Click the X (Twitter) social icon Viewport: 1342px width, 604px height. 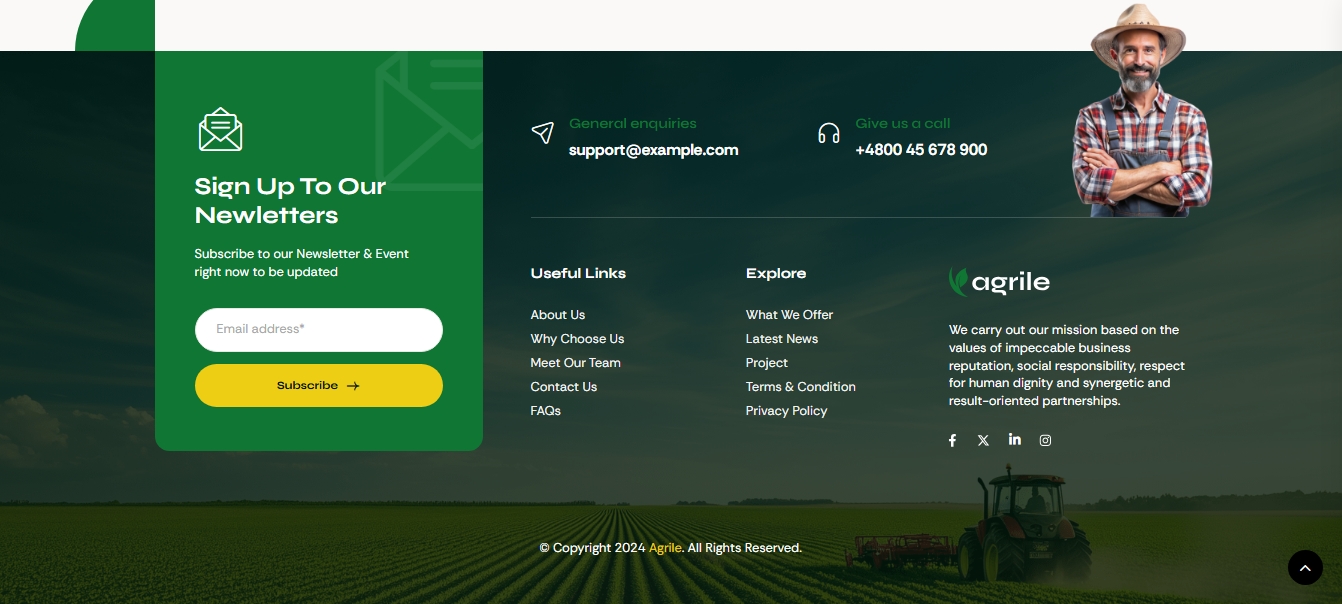click(983, 440)
